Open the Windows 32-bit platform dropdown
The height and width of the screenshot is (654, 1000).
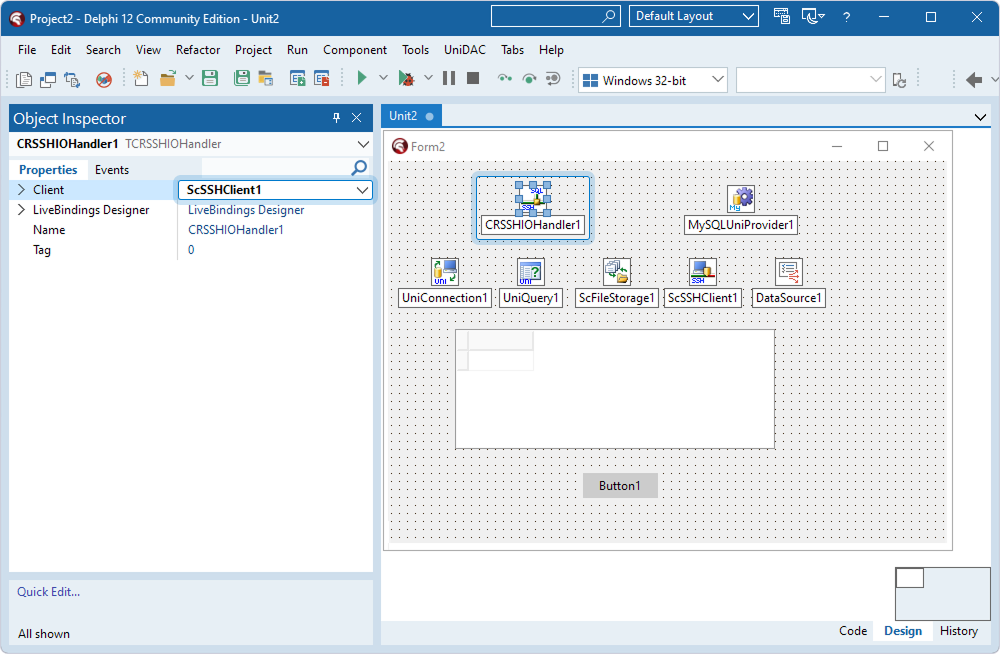[653, 80]
